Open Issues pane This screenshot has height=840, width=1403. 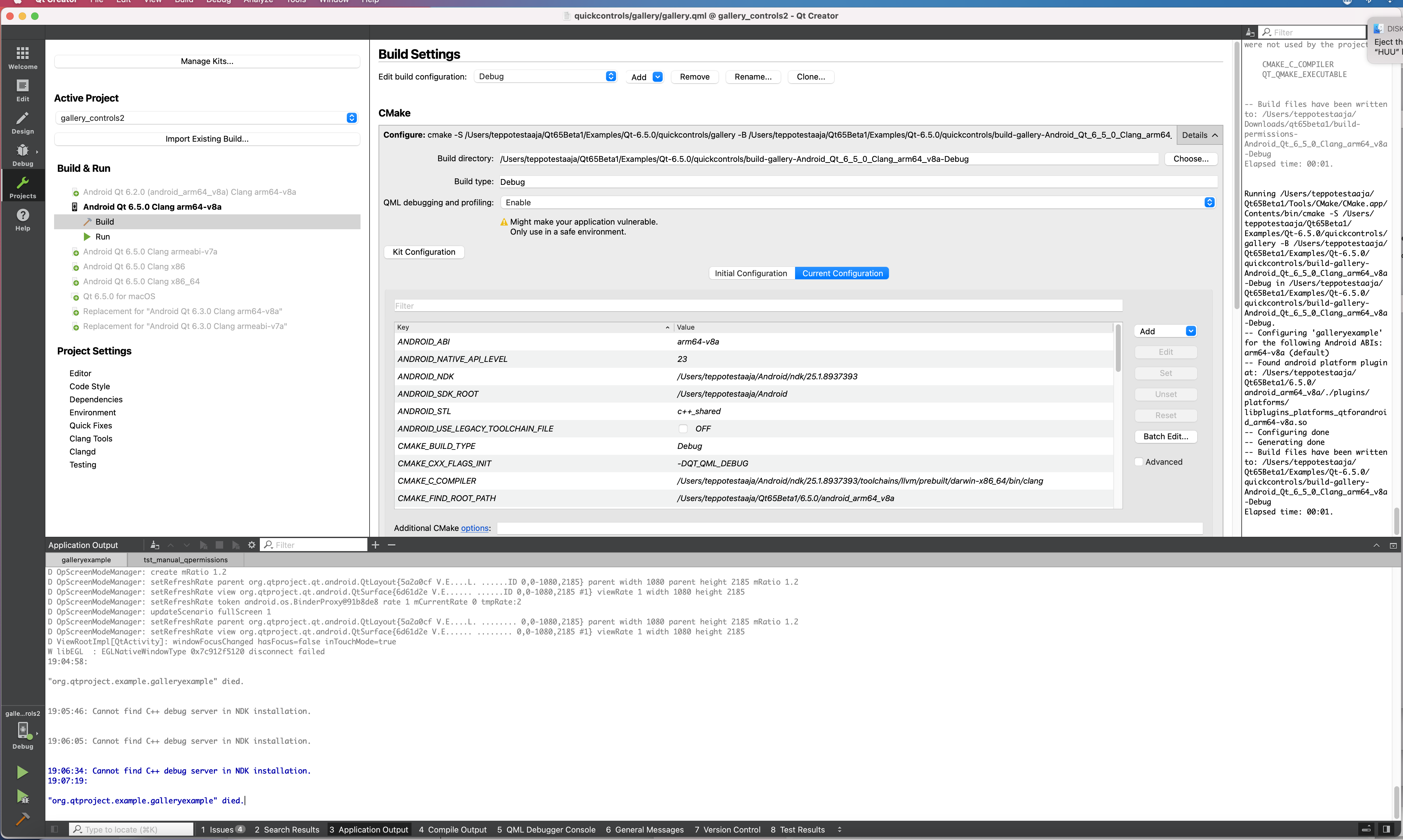tap(223, 830)
